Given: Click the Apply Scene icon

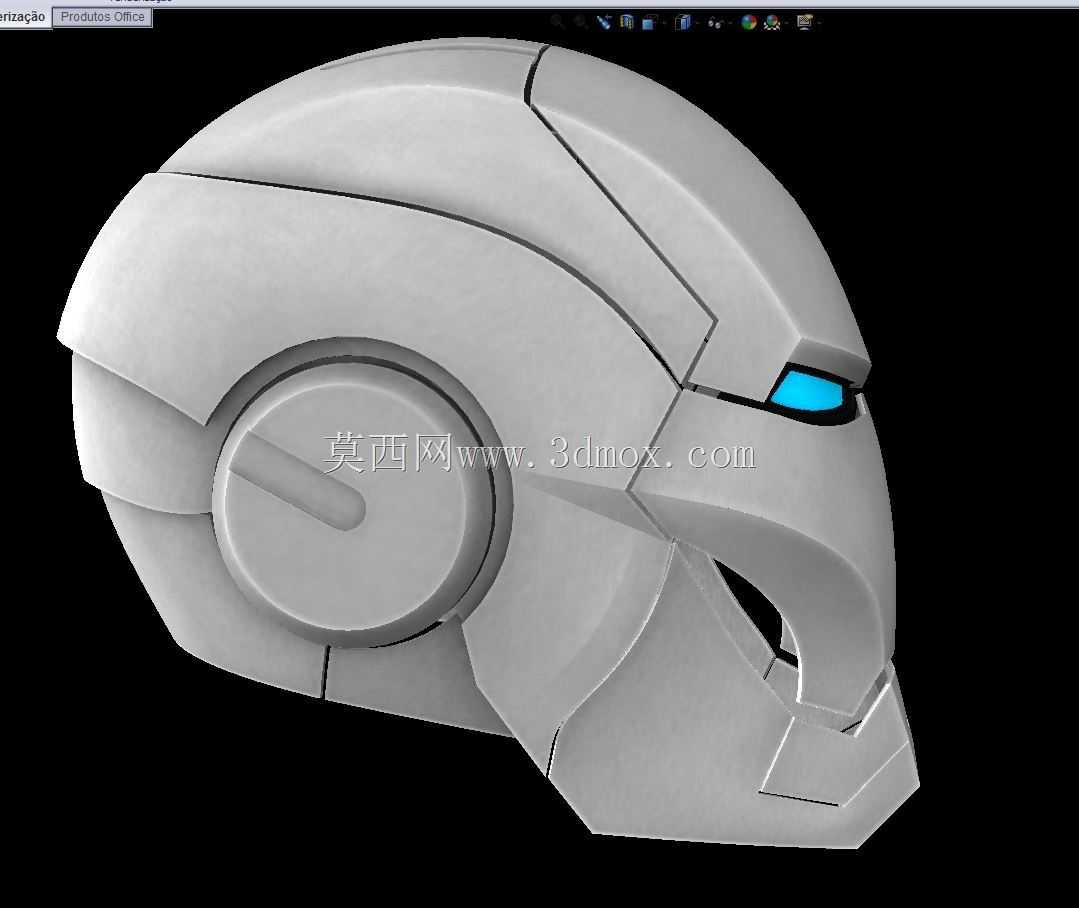Looking at the screenshot, I should pyautogui.click(x=772, y=23).
